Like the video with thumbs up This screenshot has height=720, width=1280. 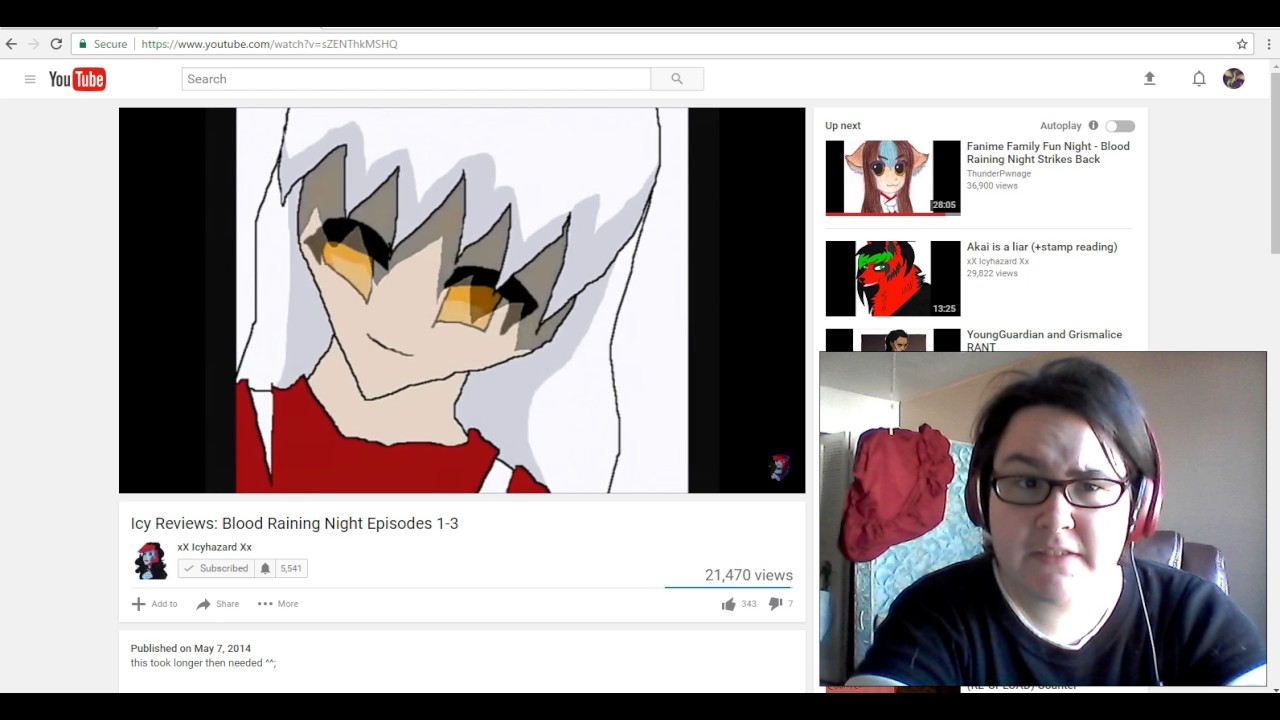pyautogui.click(x=729, y=604)
